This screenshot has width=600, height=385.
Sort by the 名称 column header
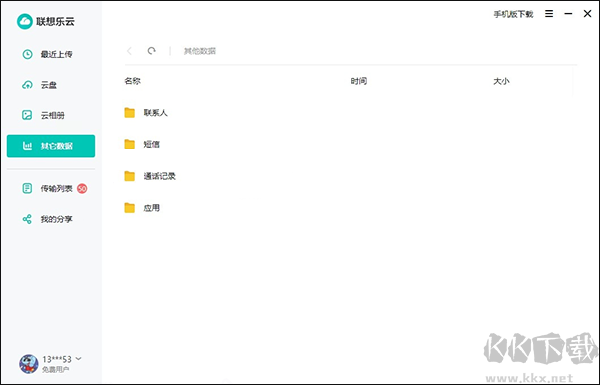click(x=132, y=81)
